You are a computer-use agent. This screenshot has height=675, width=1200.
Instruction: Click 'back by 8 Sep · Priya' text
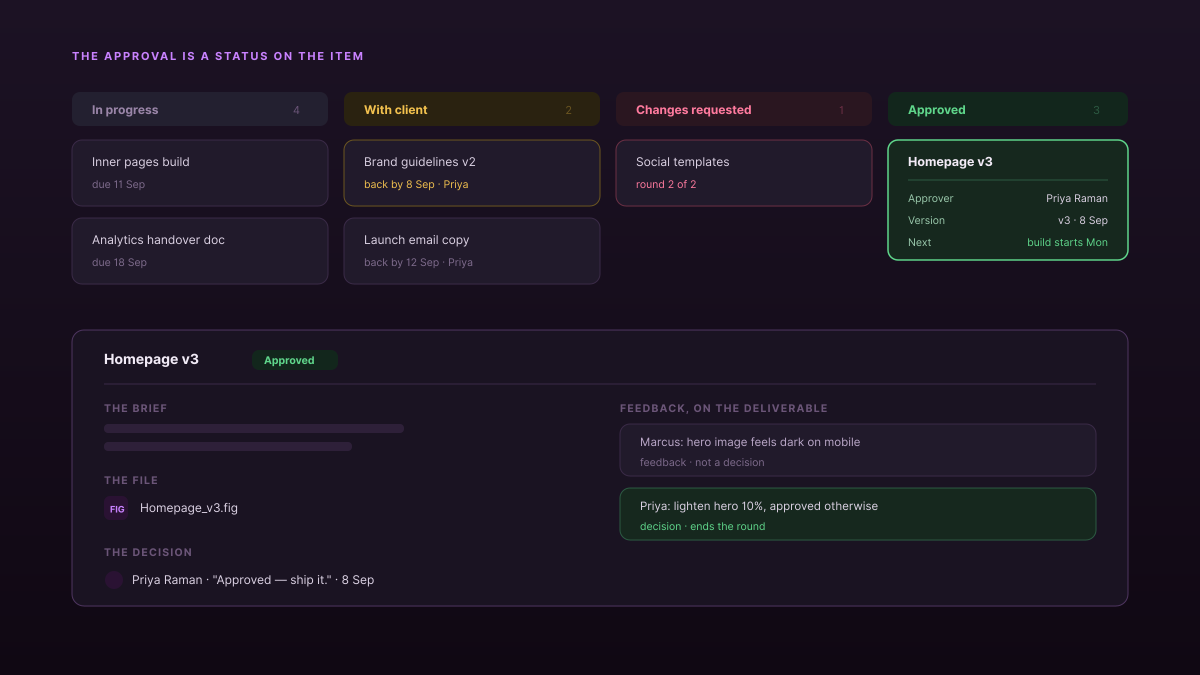point(416,184)
